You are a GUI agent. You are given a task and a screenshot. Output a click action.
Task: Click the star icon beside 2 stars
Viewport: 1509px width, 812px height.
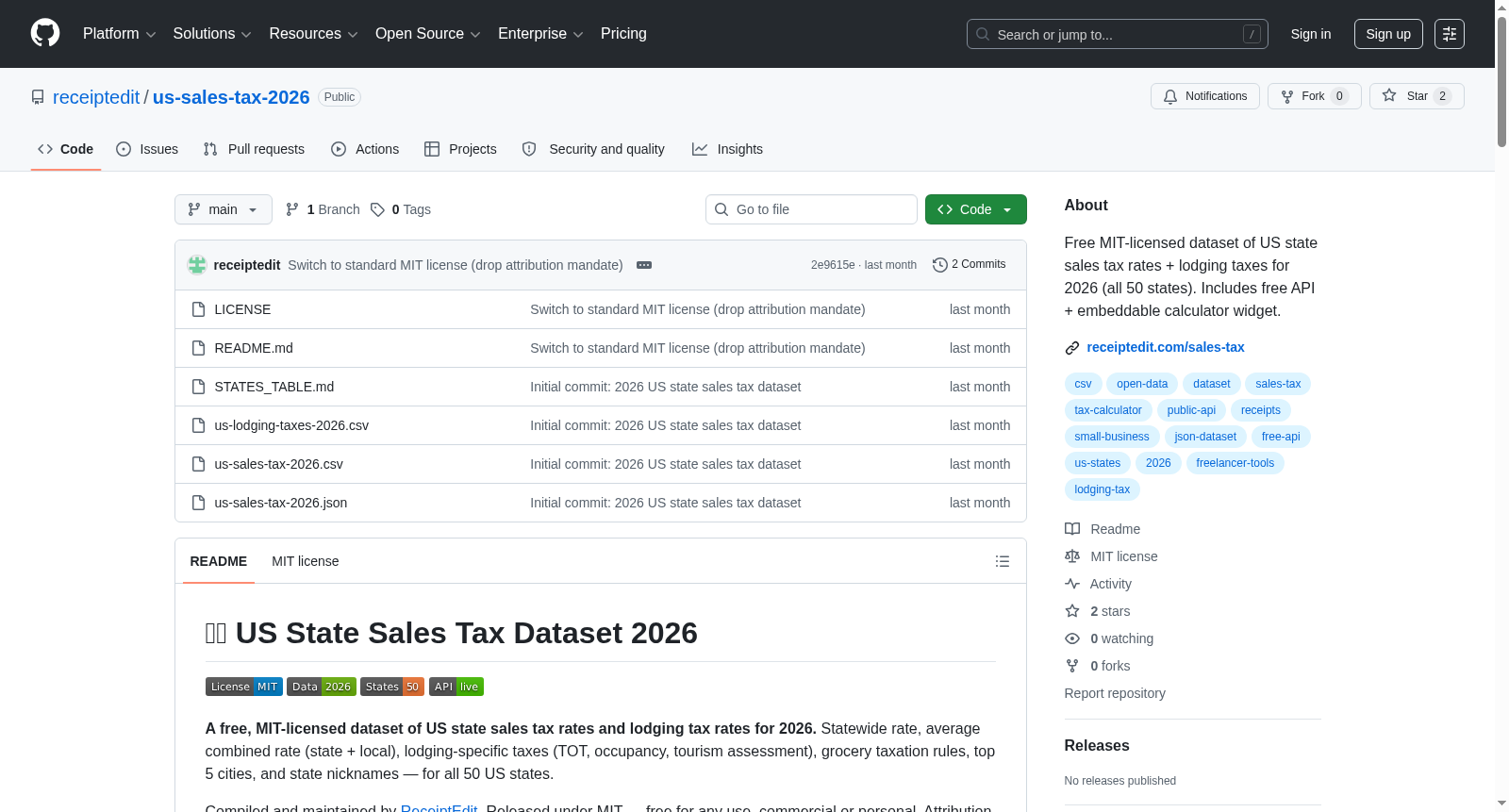tap(1072, 611)
